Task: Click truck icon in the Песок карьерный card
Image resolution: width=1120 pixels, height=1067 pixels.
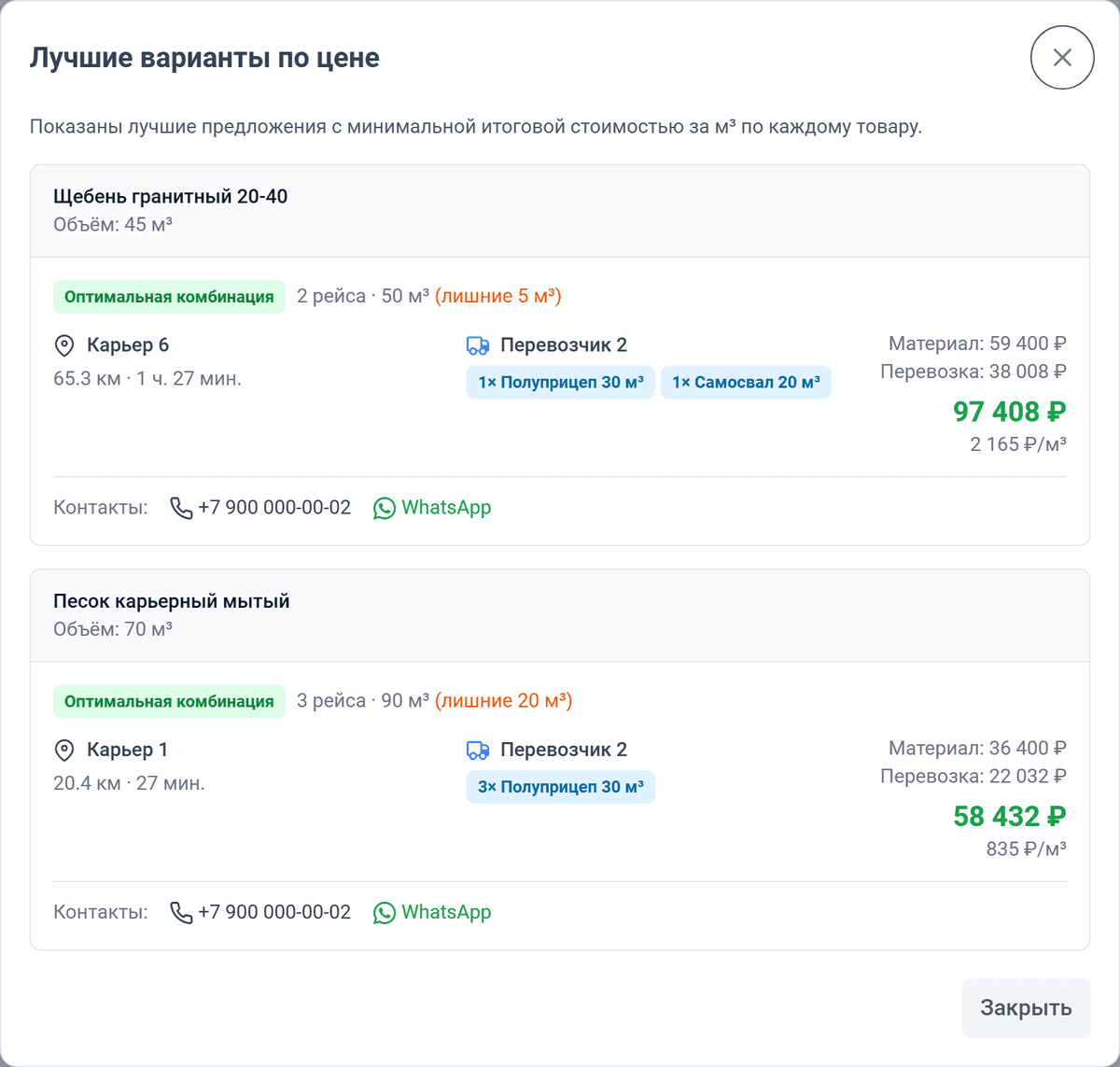Action: [x=478, y=751]
